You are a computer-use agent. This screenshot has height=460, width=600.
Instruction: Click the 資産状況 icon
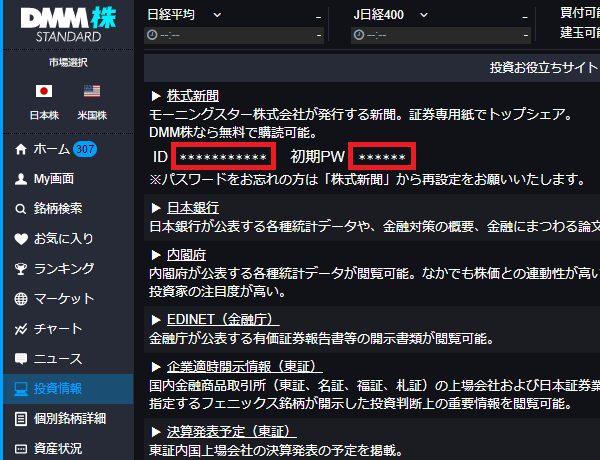(x=21, y=449)
